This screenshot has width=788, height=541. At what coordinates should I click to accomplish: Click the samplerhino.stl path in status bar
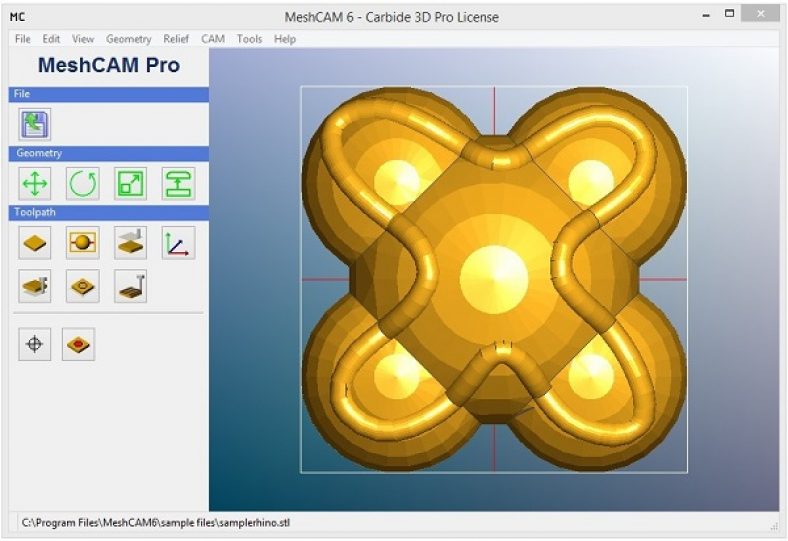click(x=156, y=523)
